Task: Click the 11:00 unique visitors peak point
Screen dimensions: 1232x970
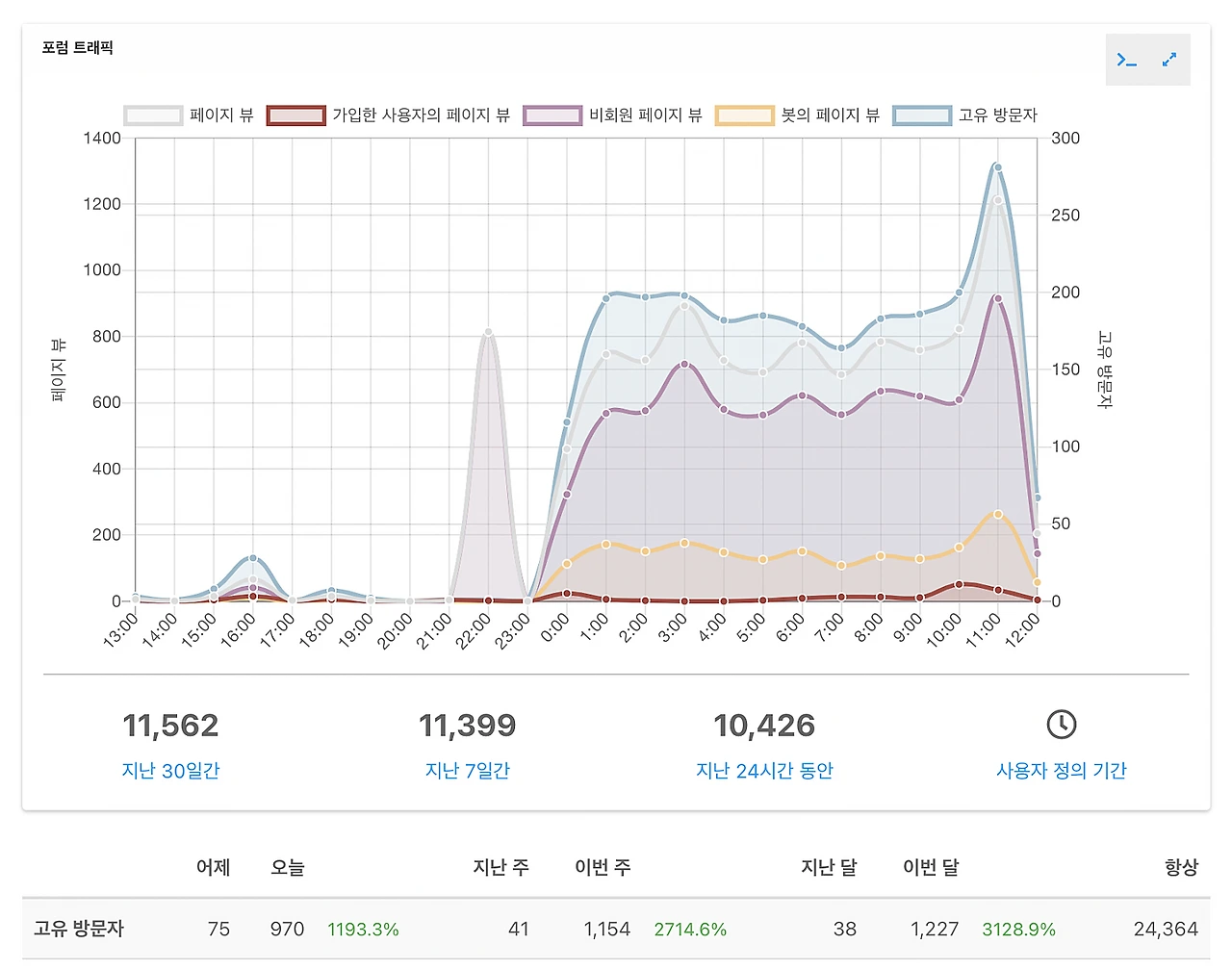Action: pyautogui.click(x=997, y=167)
